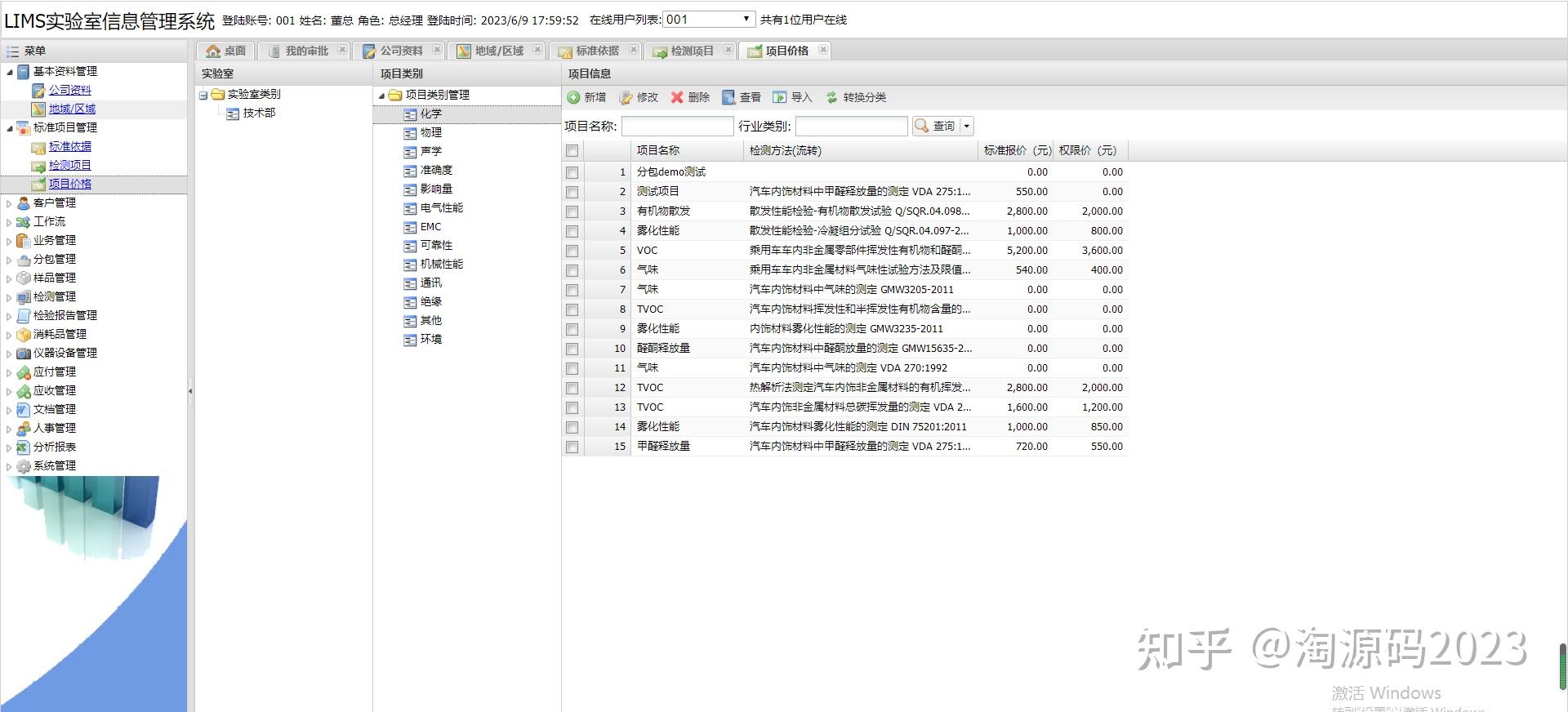Click the 检测管理 icon in sidebar
1568x712 pixels.
pos(24,296)
